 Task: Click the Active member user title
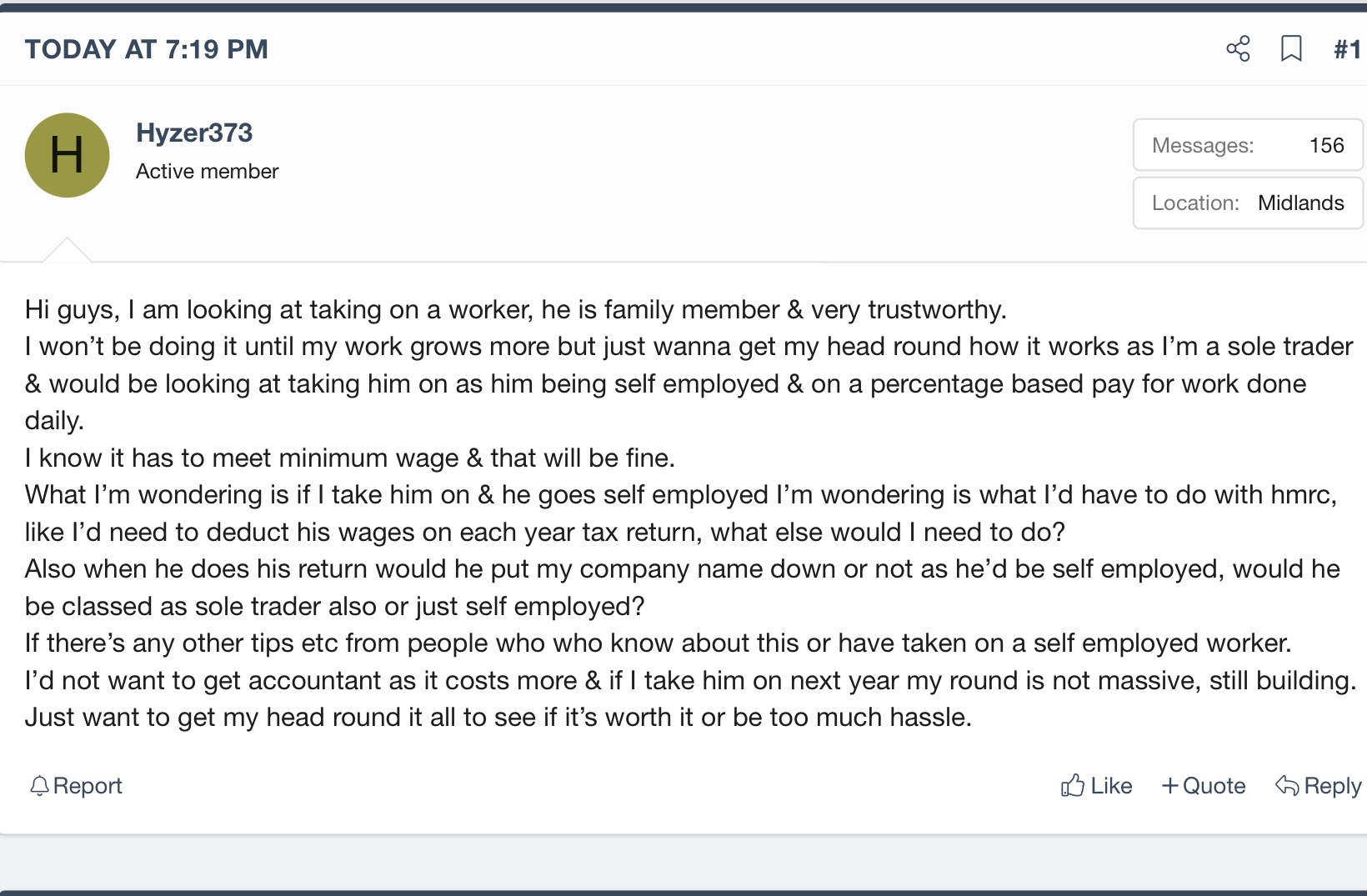click(207, 171)
